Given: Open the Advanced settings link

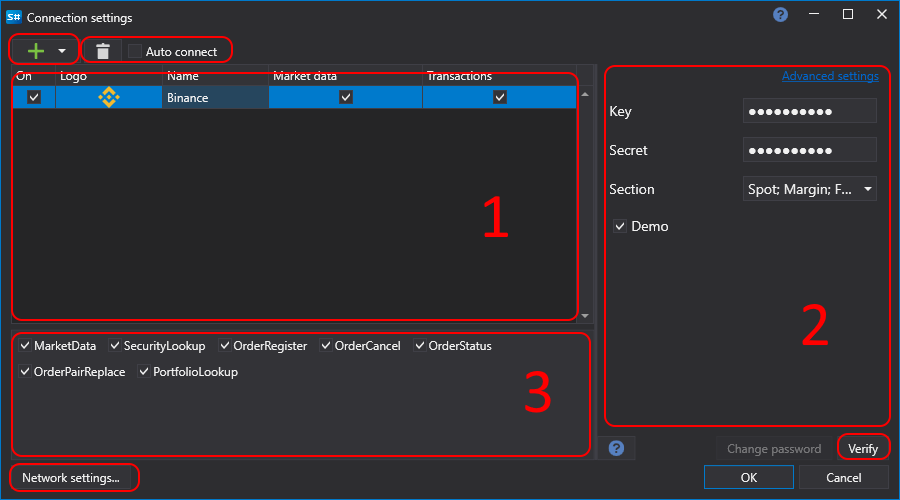Looking at the screenshot, I should click(x=830, y=76).
